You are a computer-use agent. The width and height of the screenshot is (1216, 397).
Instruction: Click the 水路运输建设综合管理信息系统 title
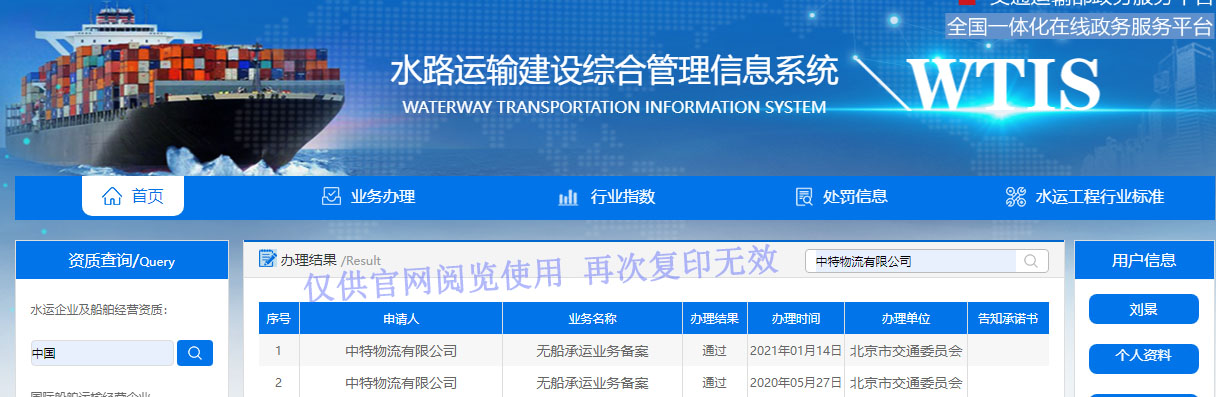(x=614, y=71)
